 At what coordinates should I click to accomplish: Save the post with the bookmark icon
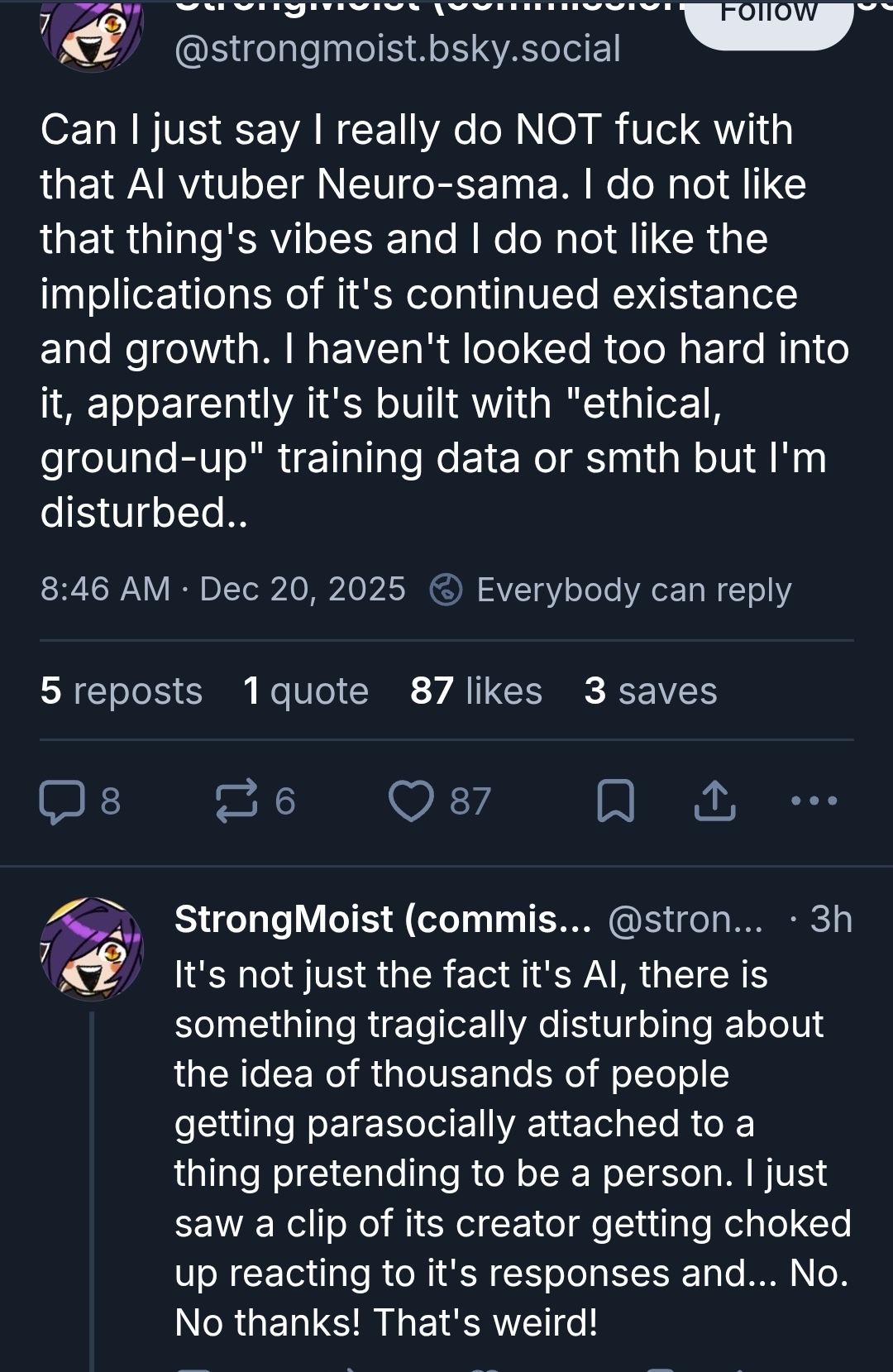coord(615,801)
